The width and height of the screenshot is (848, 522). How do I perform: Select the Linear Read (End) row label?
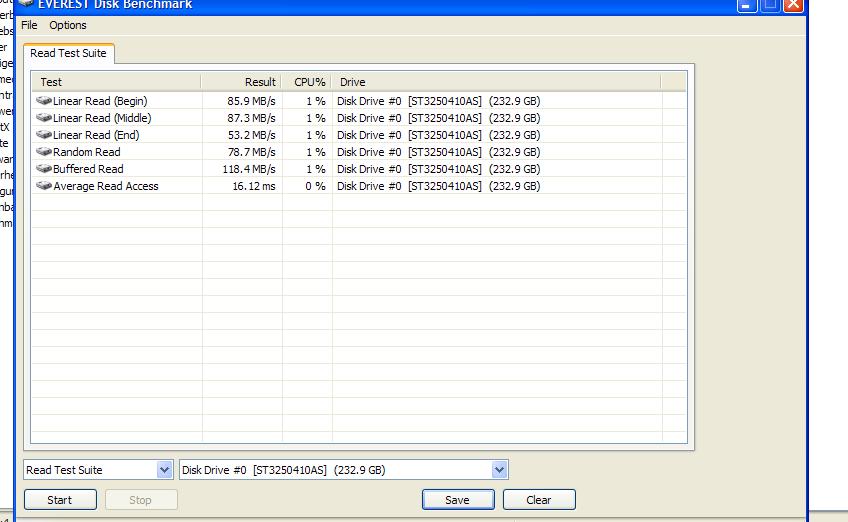tap(96, 135)
